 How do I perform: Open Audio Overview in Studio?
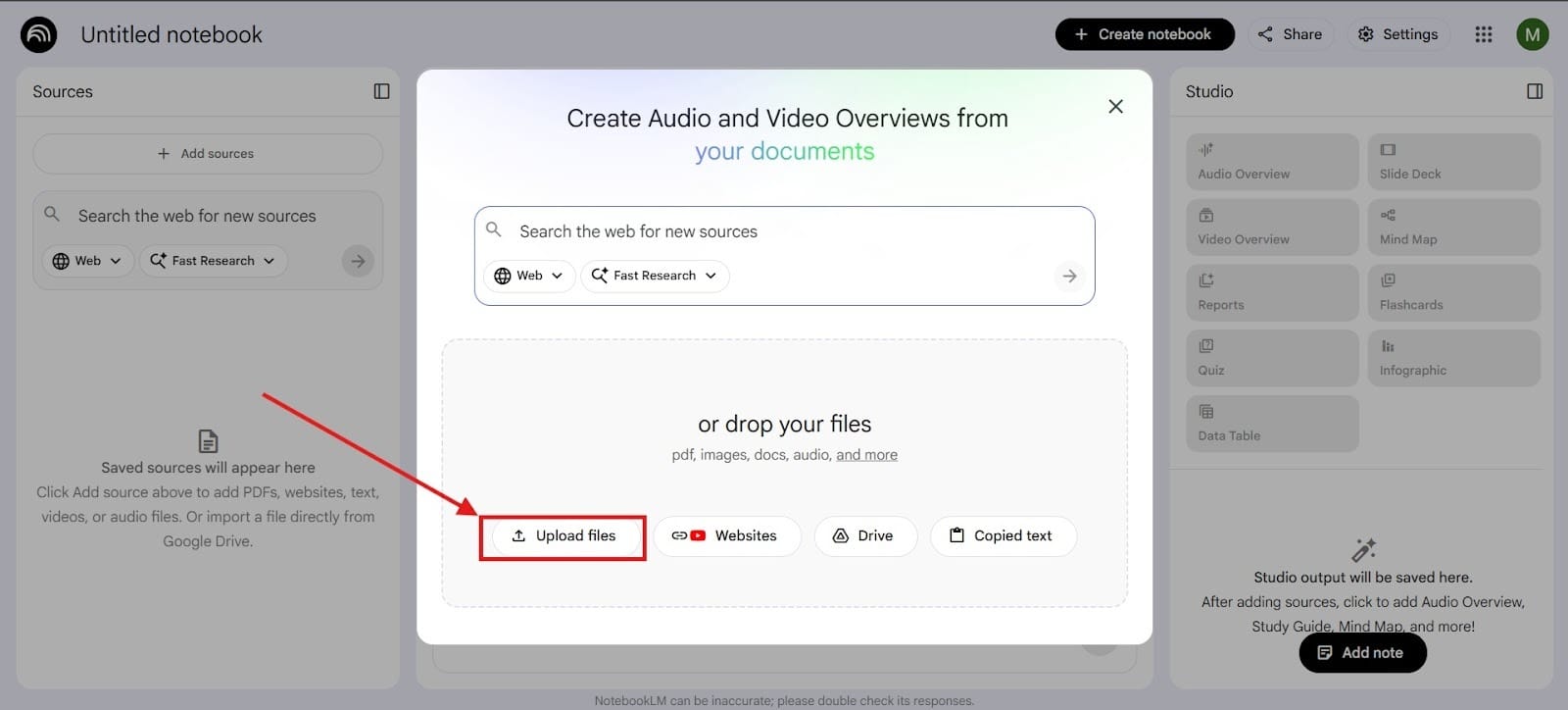coord(1272,162)
